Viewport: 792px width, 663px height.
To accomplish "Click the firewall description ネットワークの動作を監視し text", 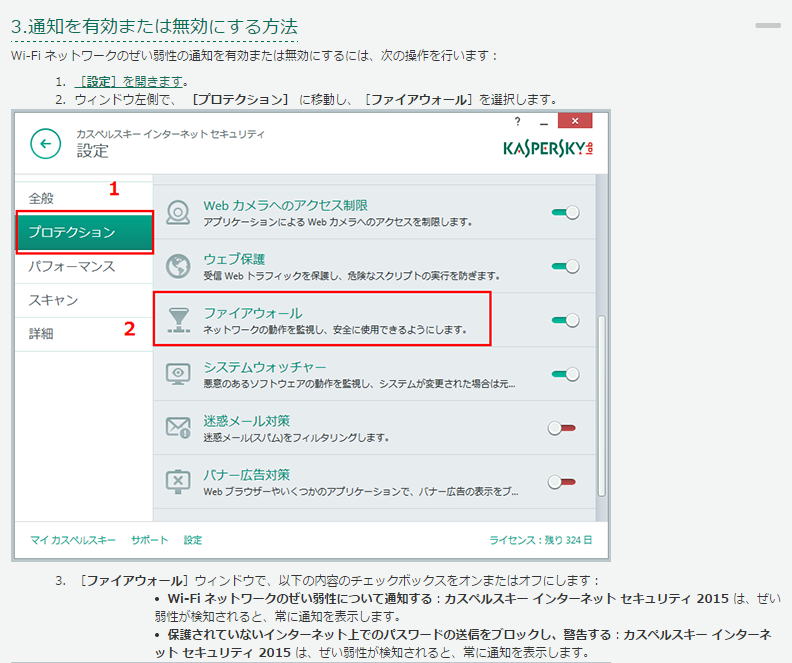I will point(335,330).
